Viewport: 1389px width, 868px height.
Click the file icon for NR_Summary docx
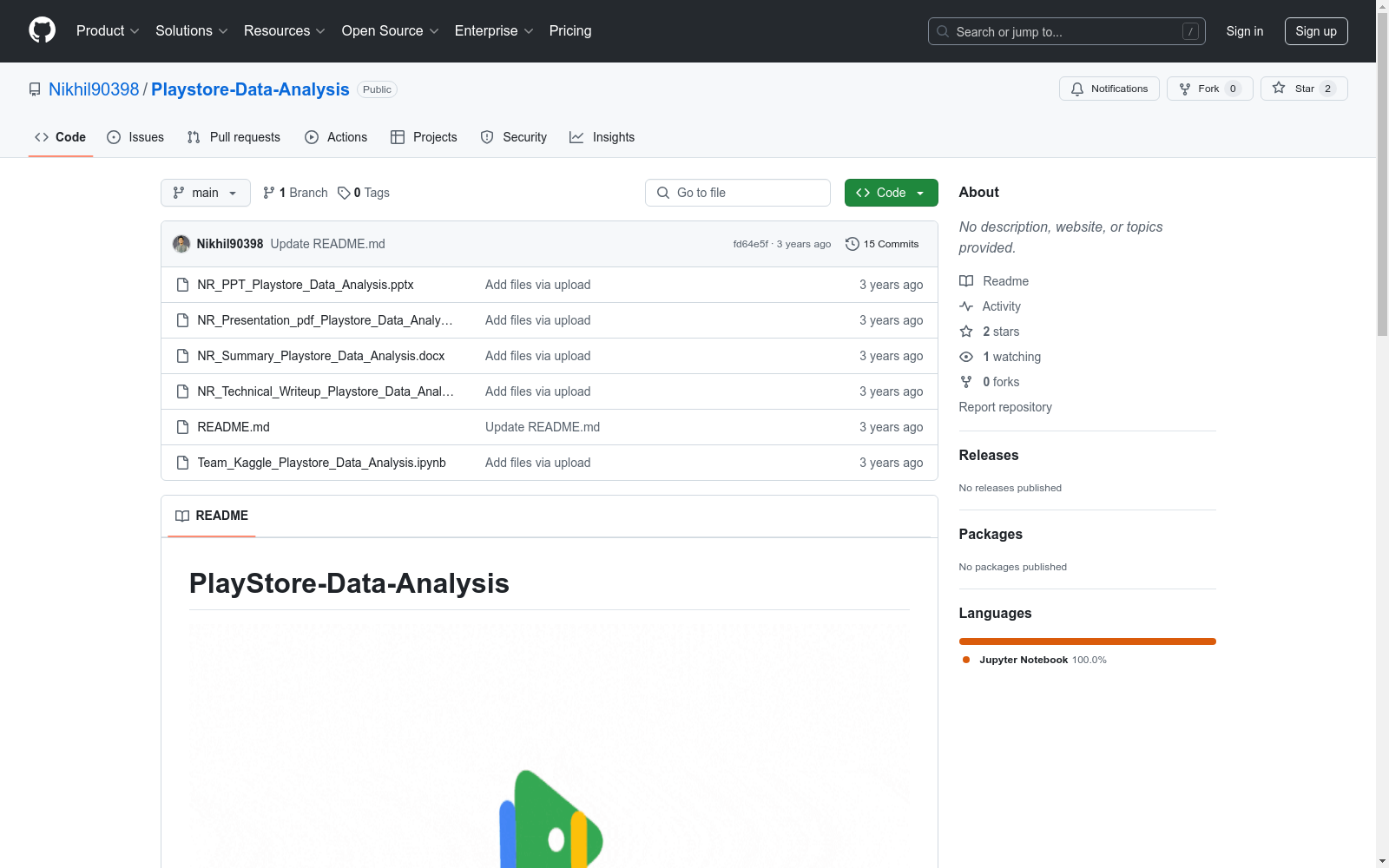point(182,356)
